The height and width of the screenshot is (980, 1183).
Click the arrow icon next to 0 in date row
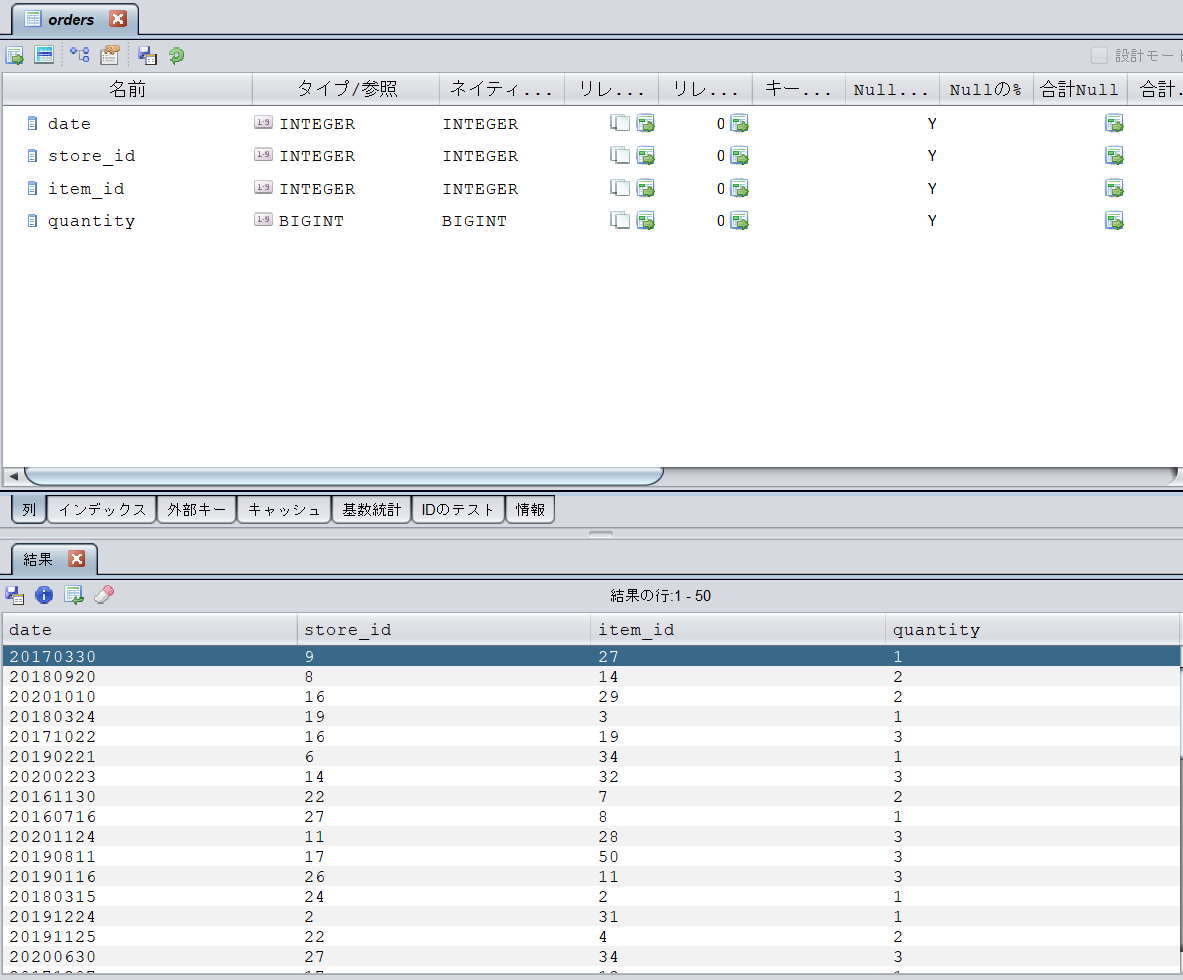click(739, 123)
